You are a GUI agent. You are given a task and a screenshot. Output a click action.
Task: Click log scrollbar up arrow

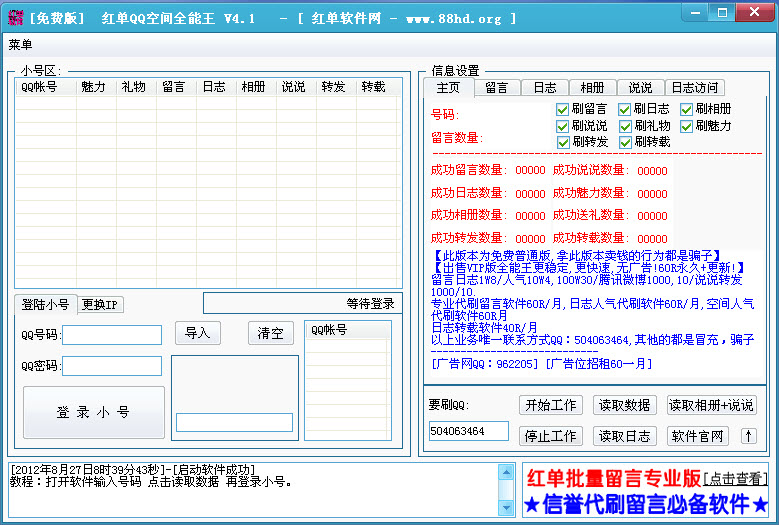(506, 472)
